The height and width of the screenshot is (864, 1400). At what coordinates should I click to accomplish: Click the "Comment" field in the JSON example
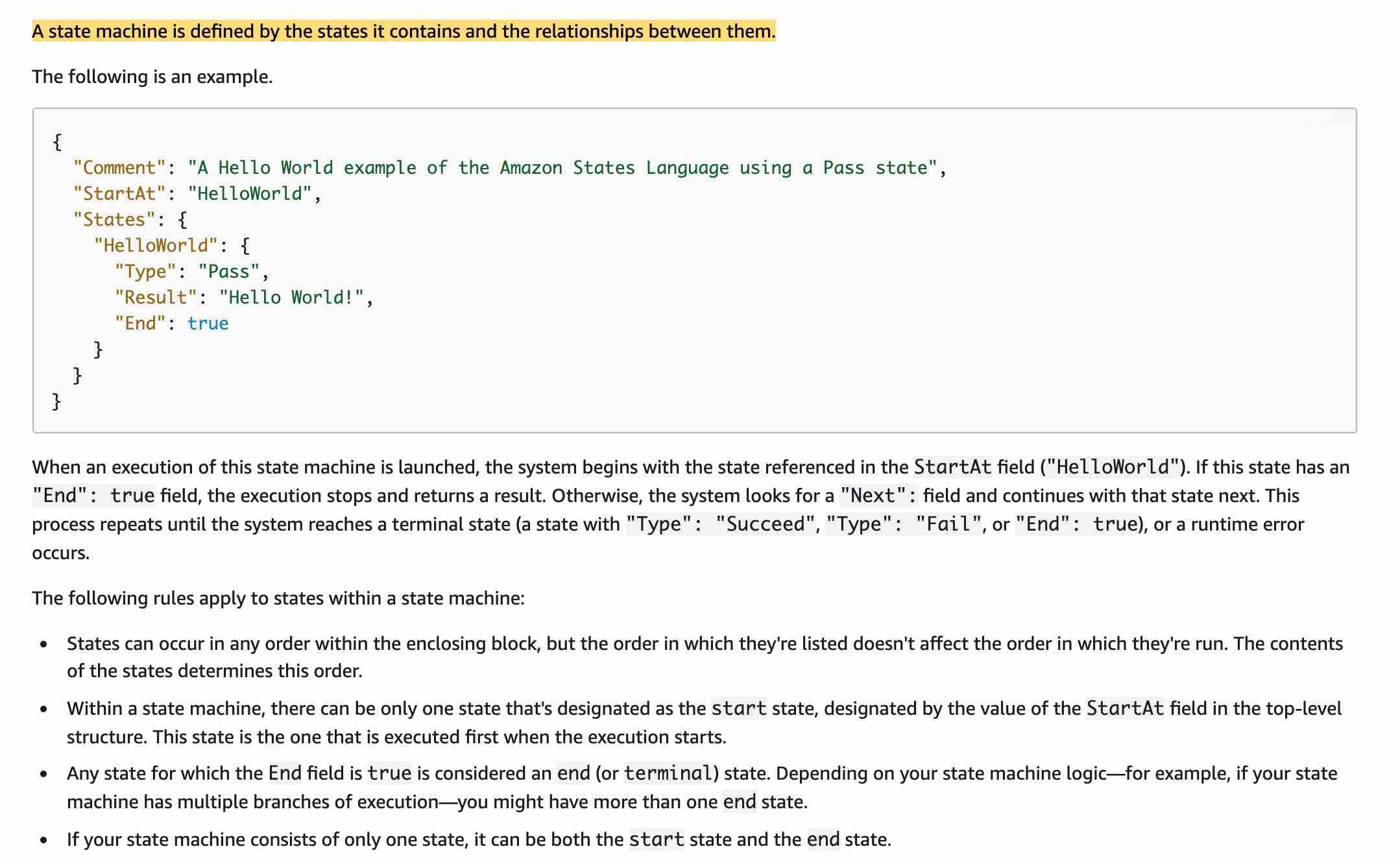coord(119,167)
